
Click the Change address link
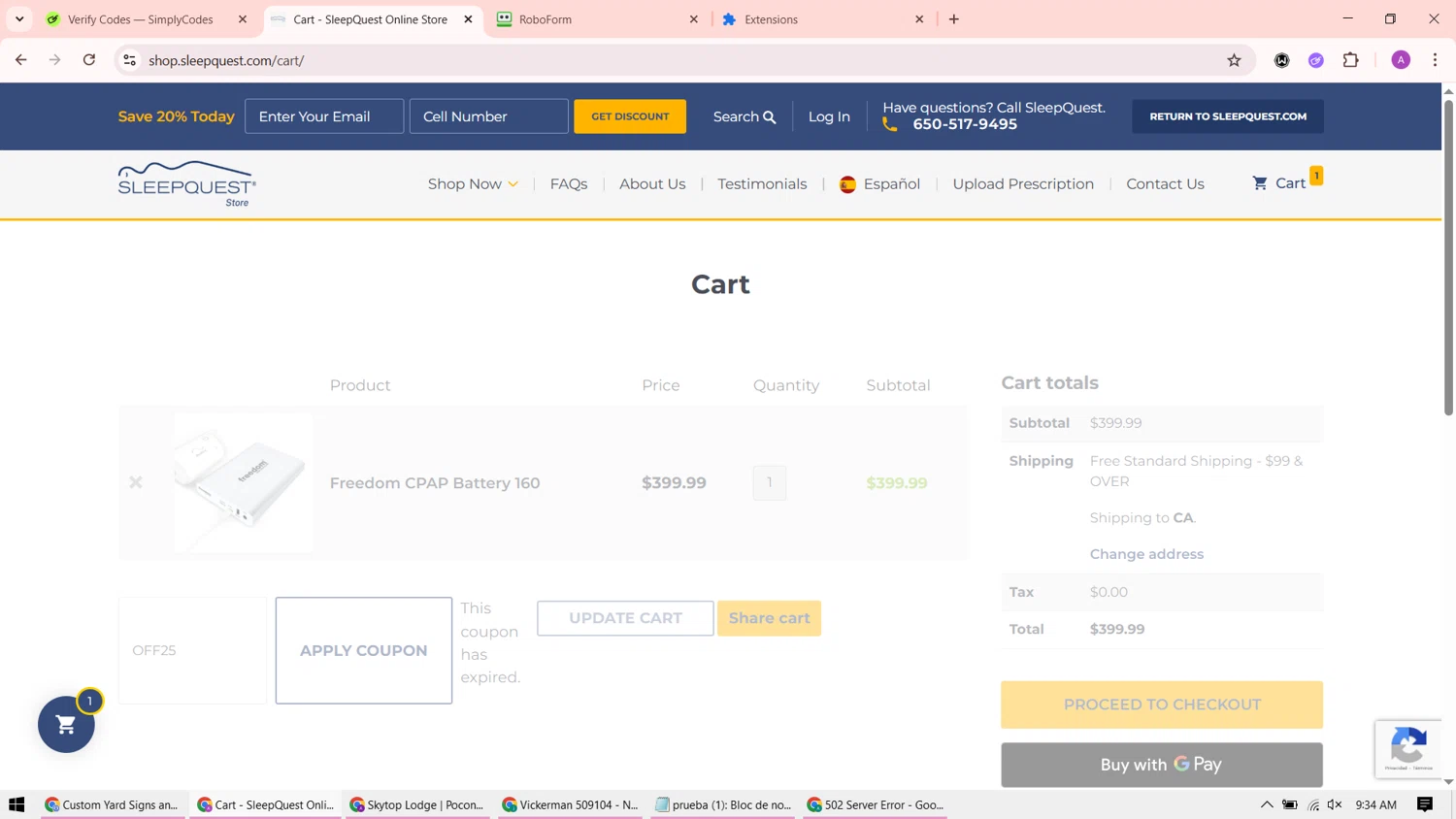click(x=1146, y=554)
